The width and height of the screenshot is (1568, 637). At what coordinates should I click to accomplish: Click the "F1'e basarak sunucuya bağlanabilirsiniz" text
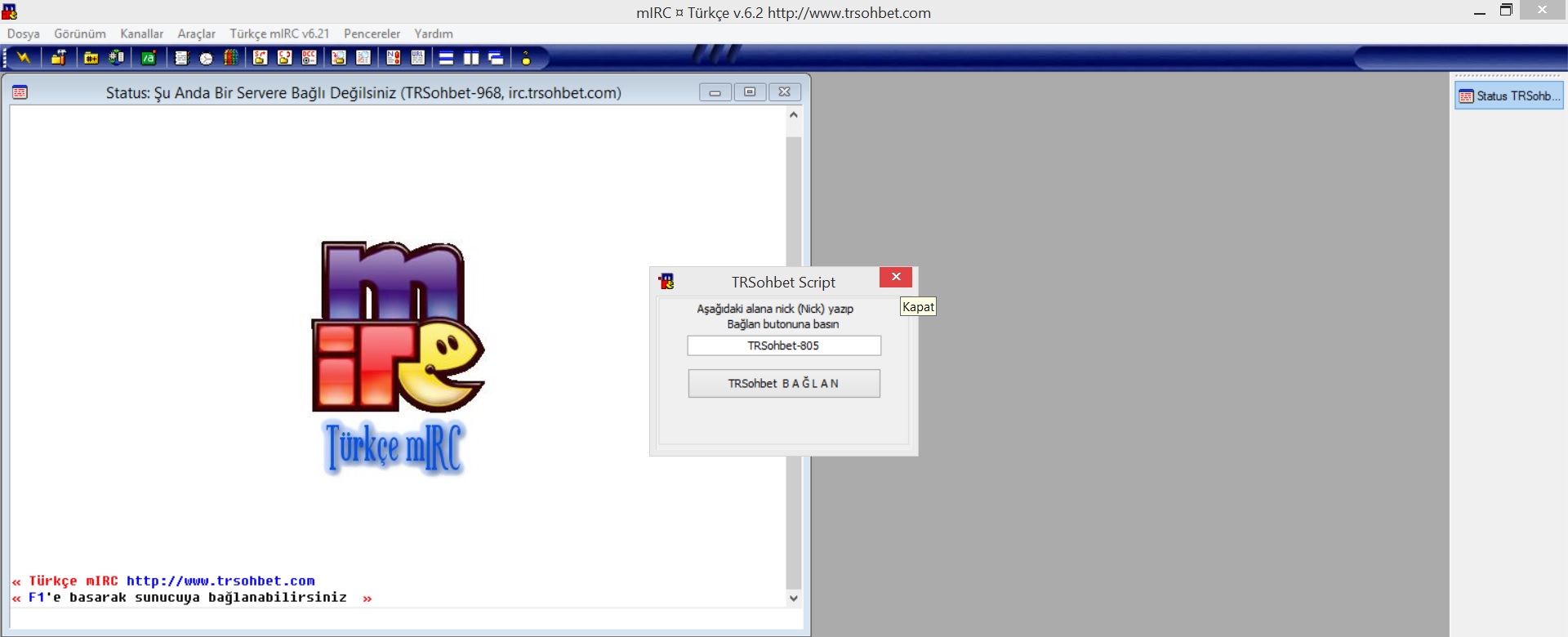point(187,597)
